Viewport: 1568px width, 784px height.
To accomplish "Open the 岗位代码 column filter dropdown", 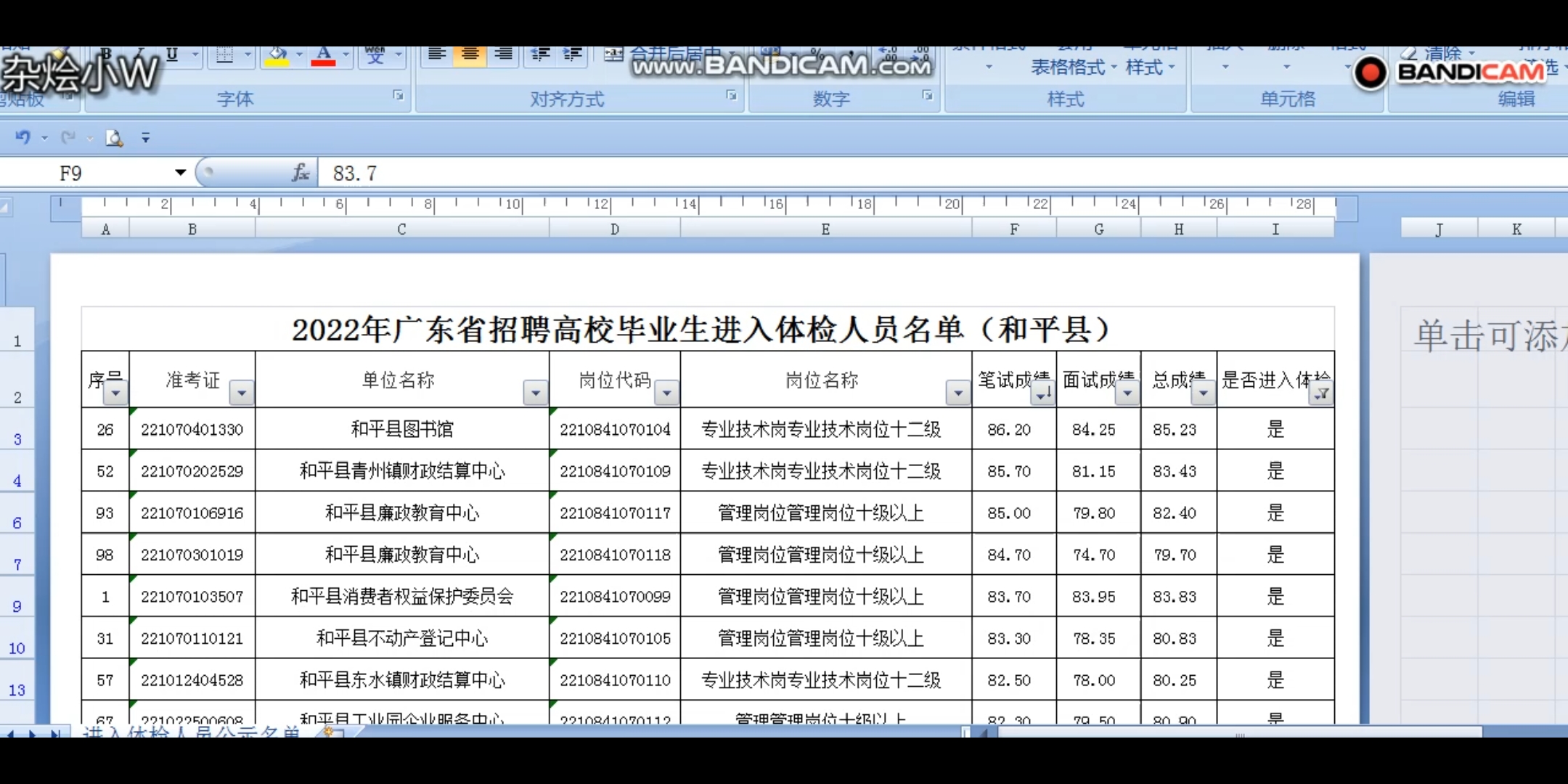I will [666, 393].
